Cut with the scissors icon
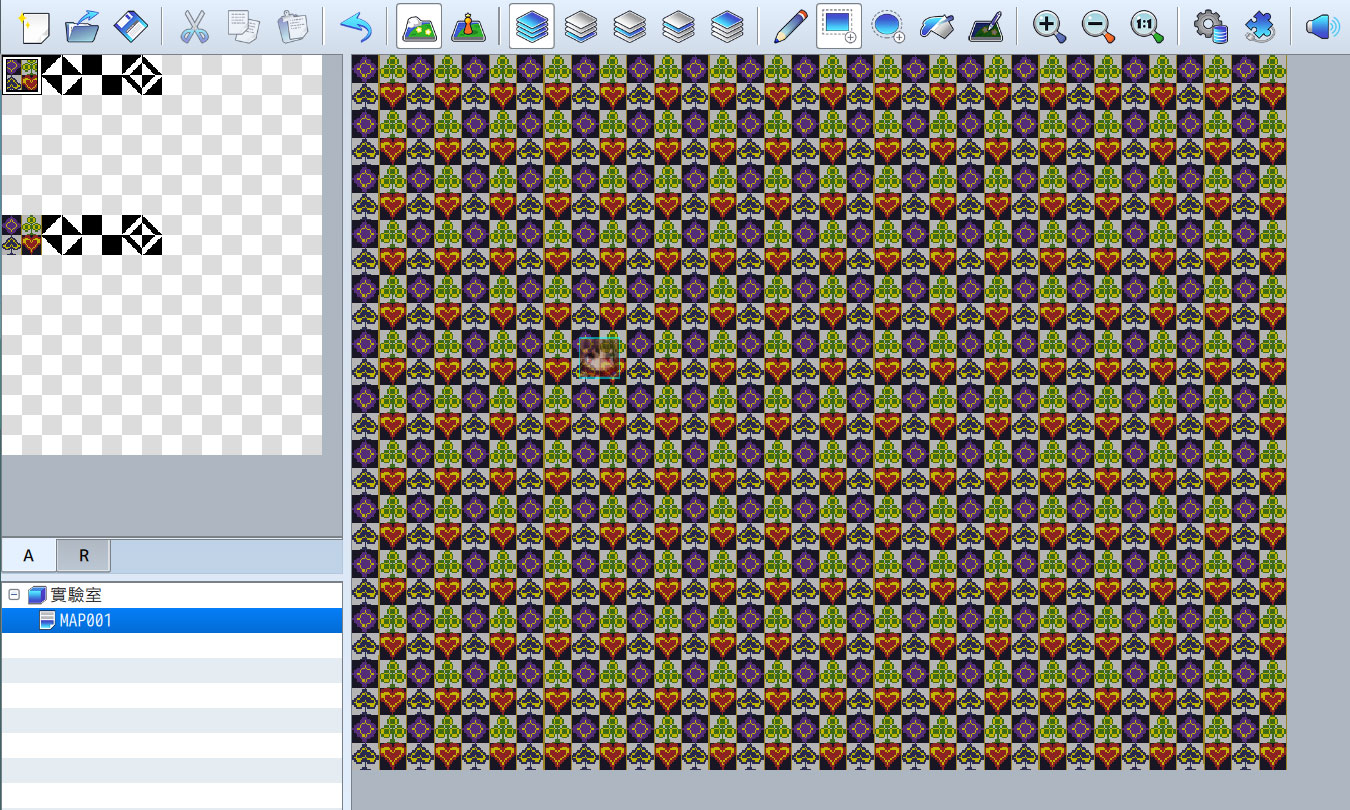1350x810 pixels. [194, 27]
